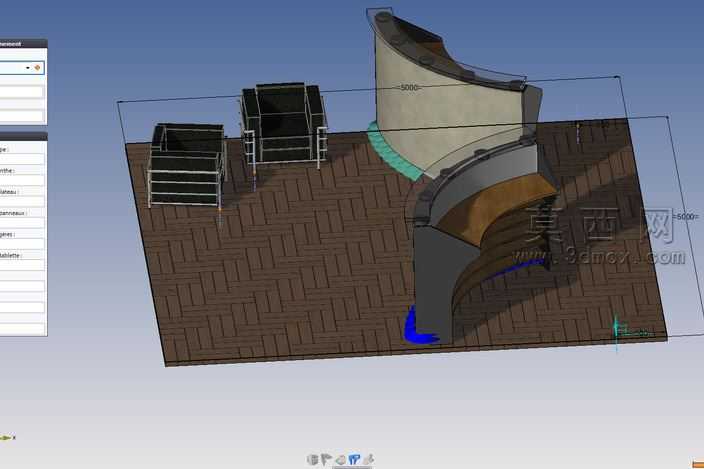This screenshot has width=704, height=469.
Task: Click the dark title bar of the upper left panel
Action: pos(22,44)
